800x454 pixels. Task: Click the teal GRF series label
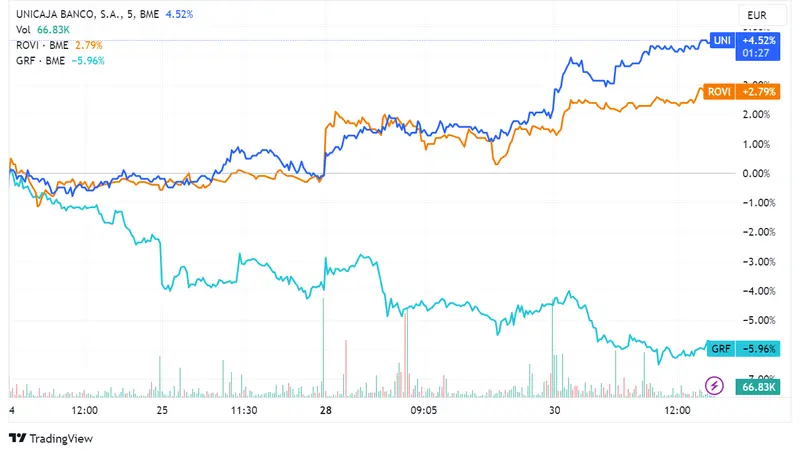pos(720,348)
